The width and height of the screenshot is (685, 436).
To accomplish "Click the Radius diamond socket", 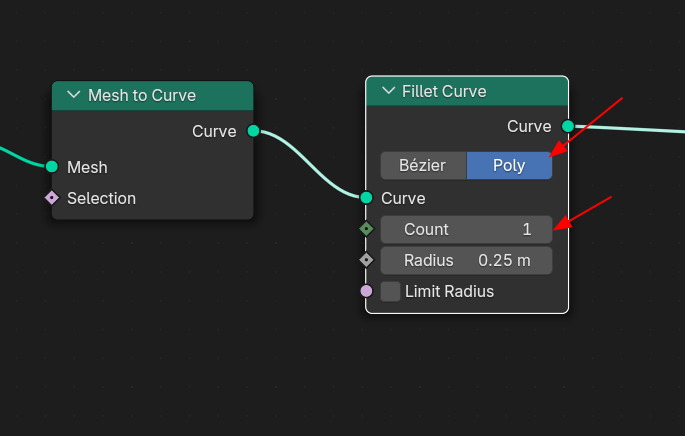I will (367, 260).
